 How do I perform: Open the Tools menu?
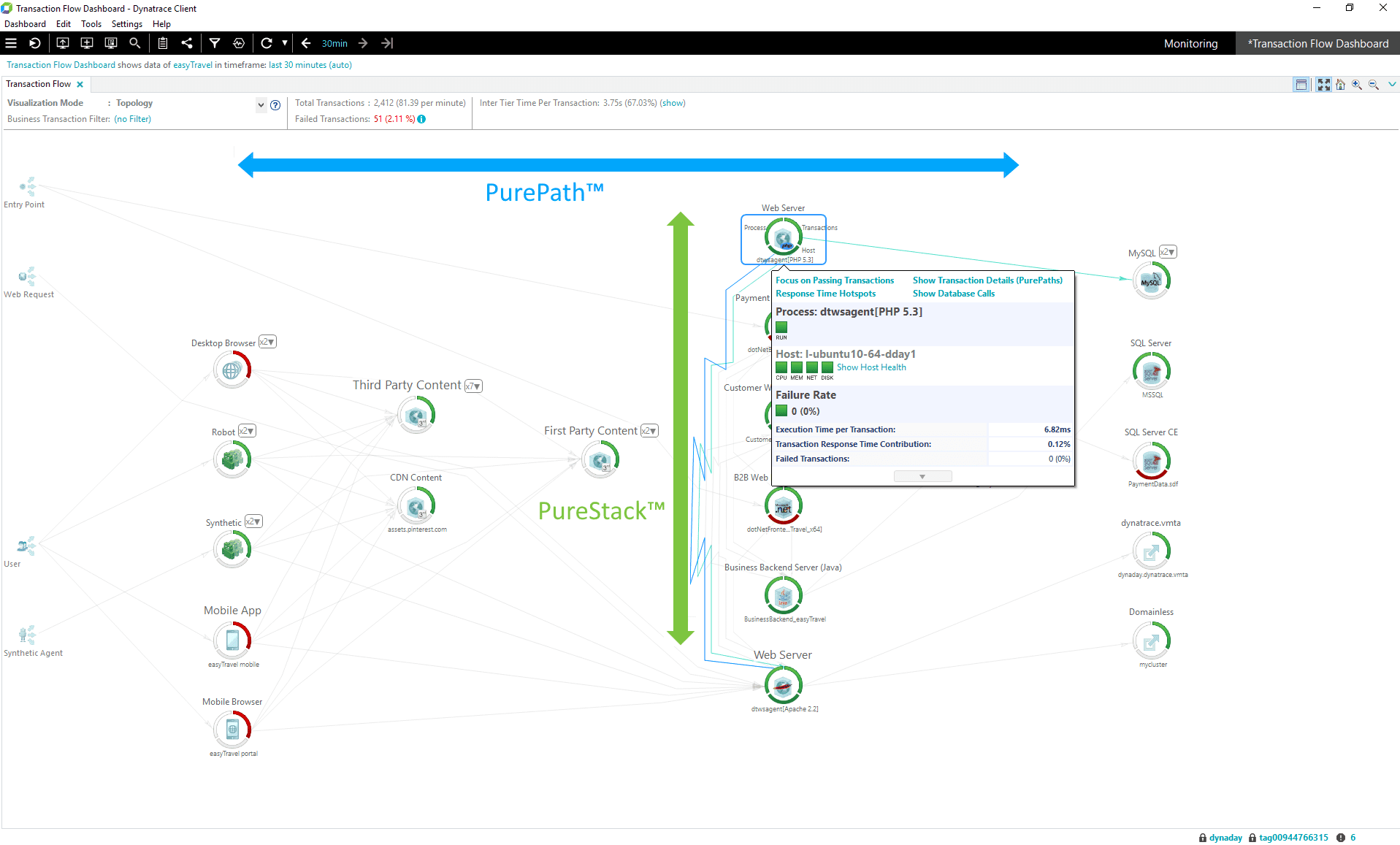tap(91, 24)
